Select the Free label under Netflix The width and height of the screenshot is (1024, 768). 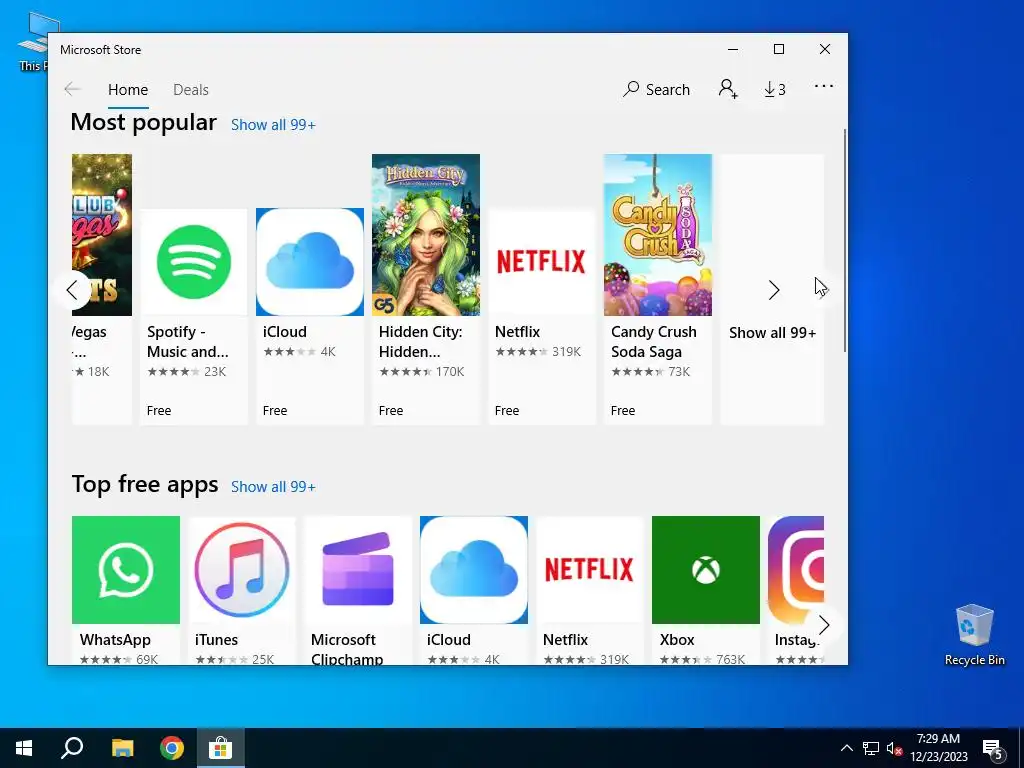[507, 410]
